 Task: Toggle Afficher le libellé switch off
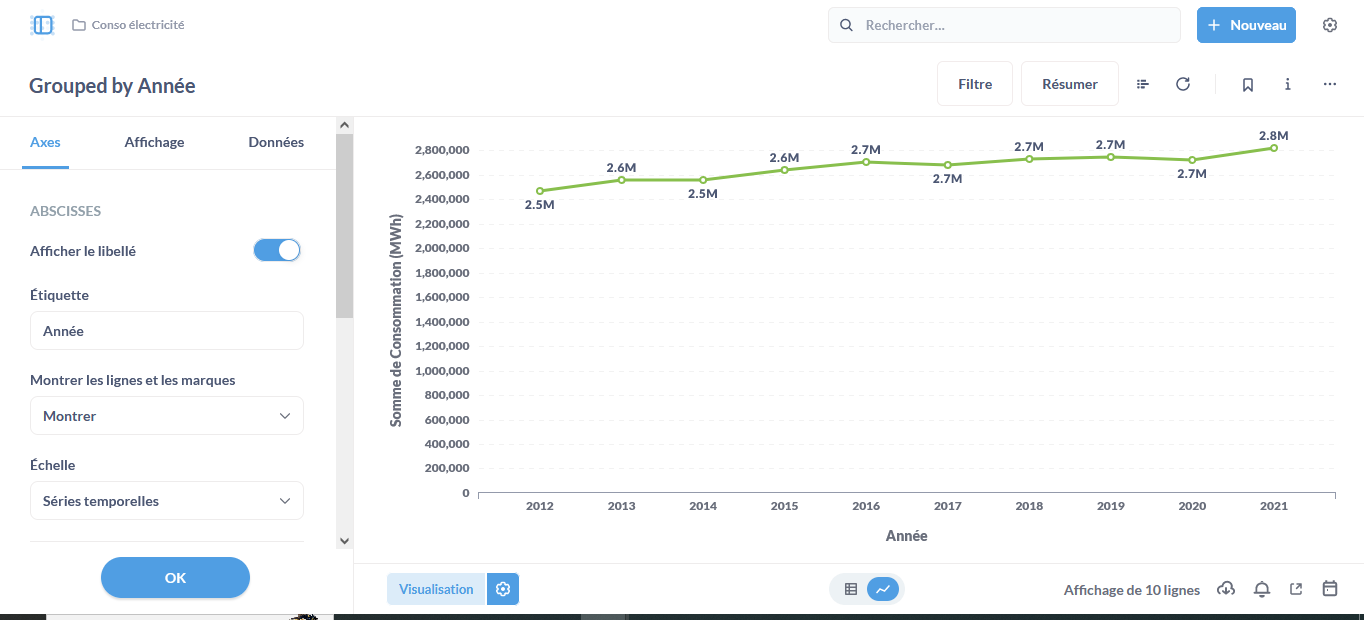(277, 250)
